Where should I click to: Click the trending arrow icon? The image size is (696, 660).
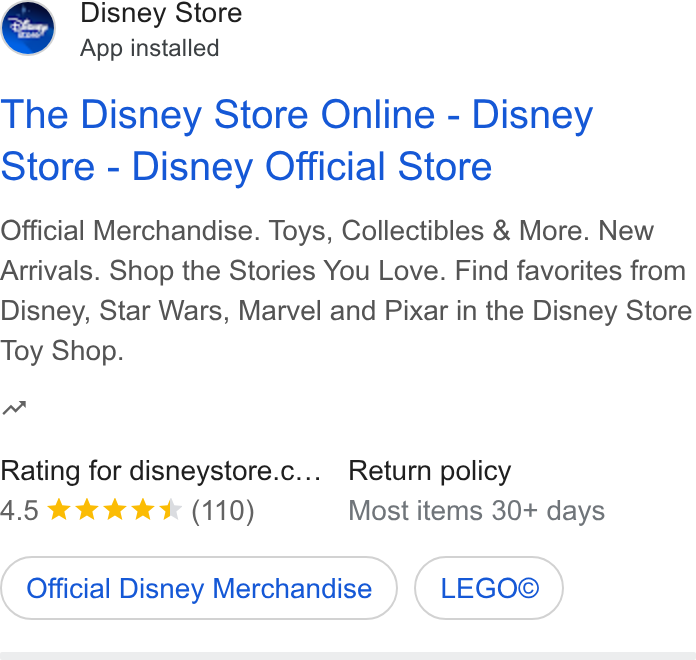click(14, 407)
